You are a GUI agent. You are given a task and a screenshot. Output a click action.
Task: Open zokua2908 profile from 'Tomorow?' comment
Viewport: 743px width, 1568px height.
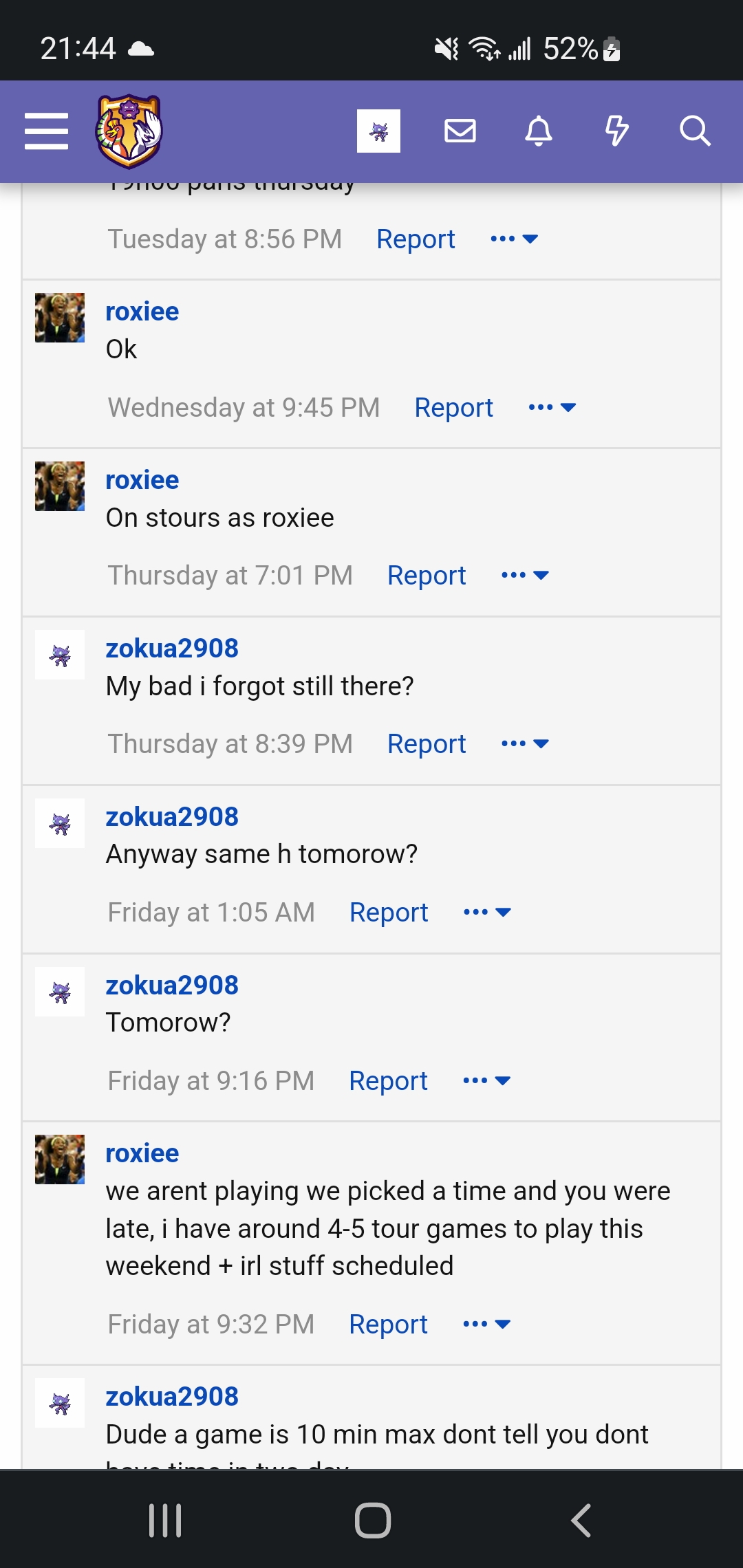coord(172,985)
